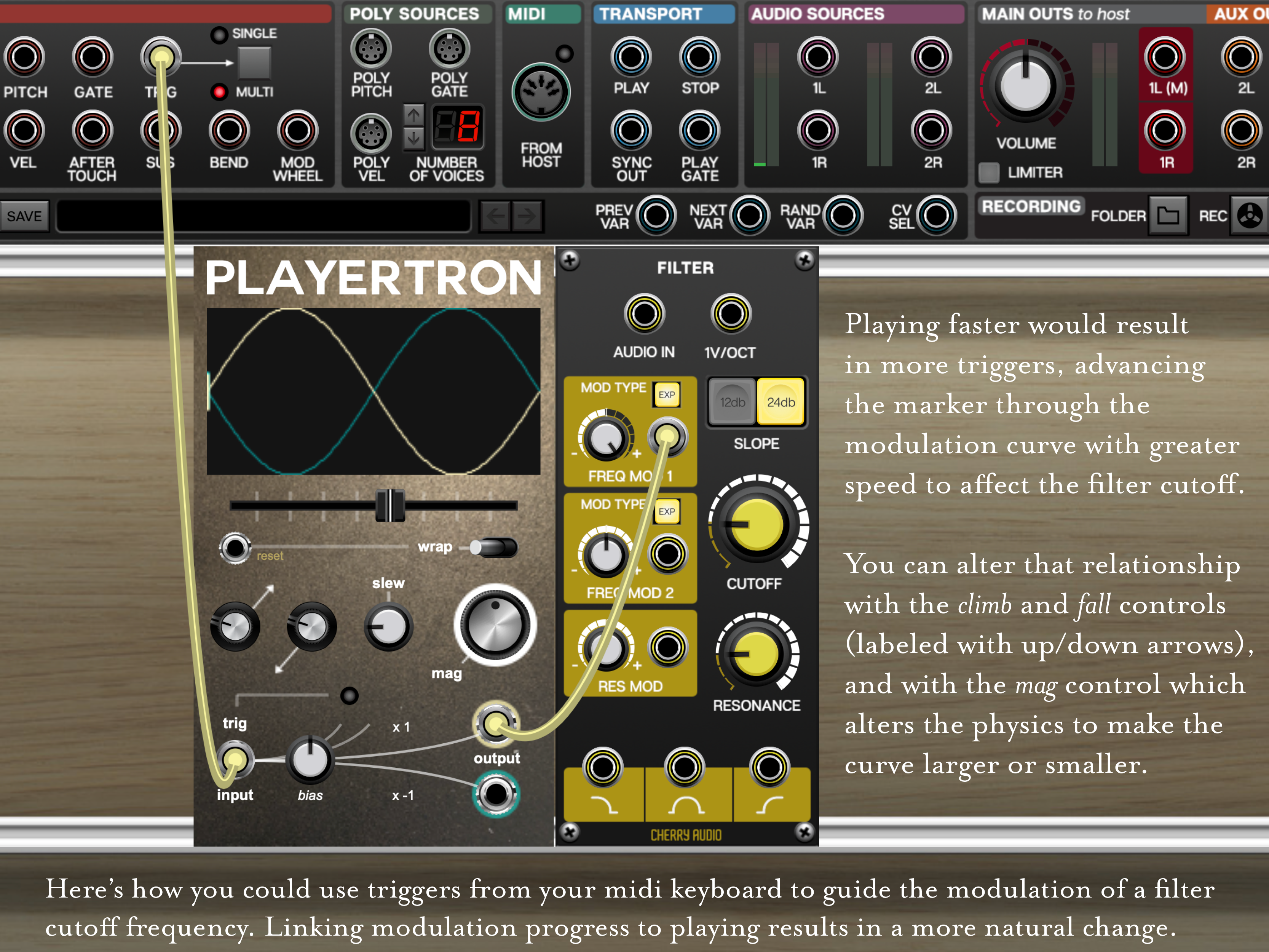Screen dimensions: 1269x952
Task: Click next preset arrow button
Action: [x=527, y=216]
